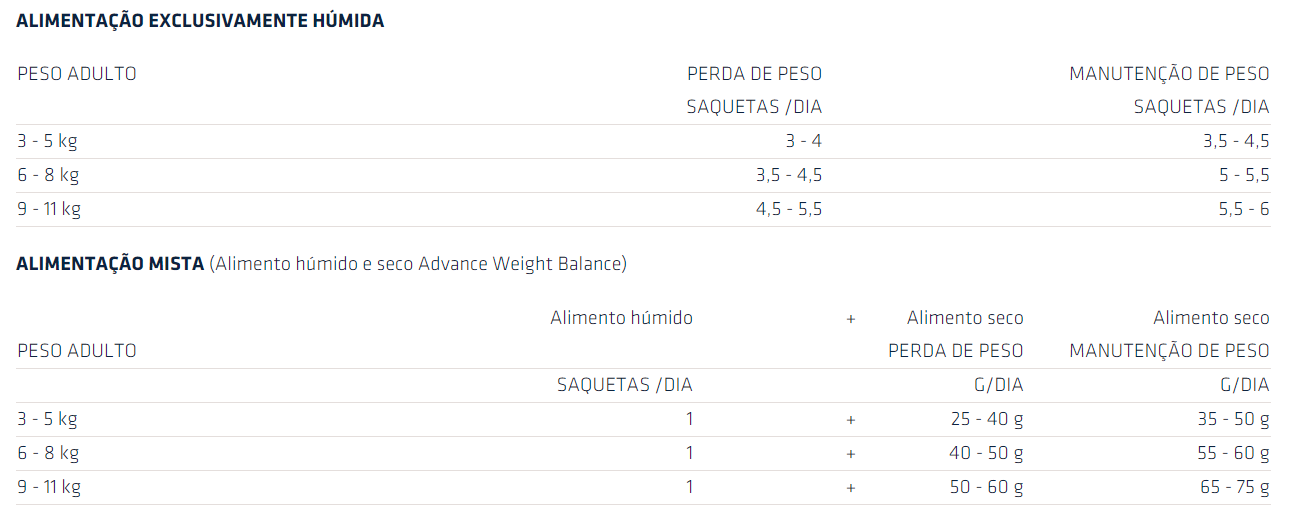The image size is (1302, 526).
Task: Click the '5,5 - 6' maintenance value
Action: click(1242, 210)
